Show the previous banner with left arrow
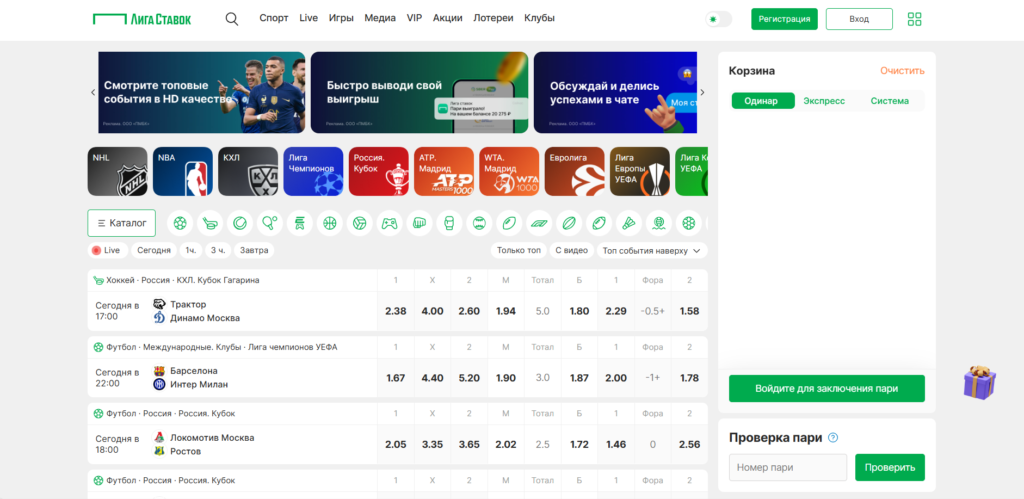1024x499 pixels. point(93,93)
